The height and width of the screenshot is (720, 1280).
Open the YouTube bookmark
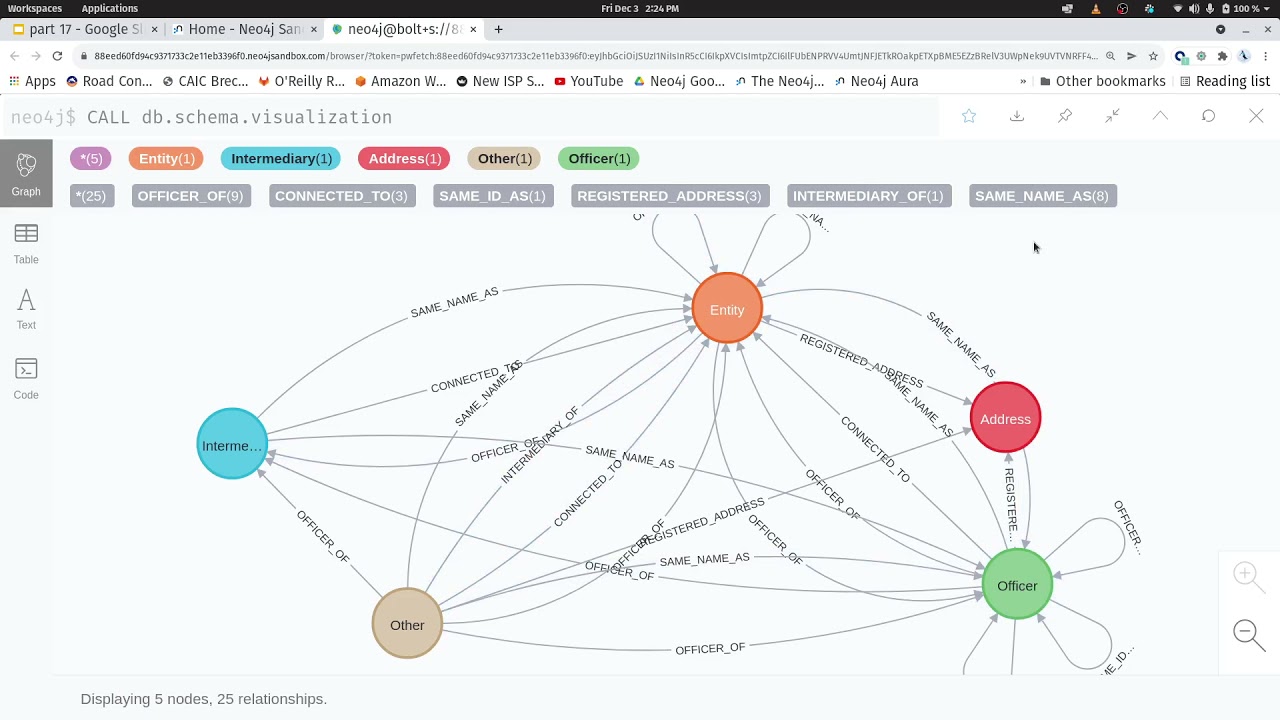pyautogui.click(x=588, y=81)
